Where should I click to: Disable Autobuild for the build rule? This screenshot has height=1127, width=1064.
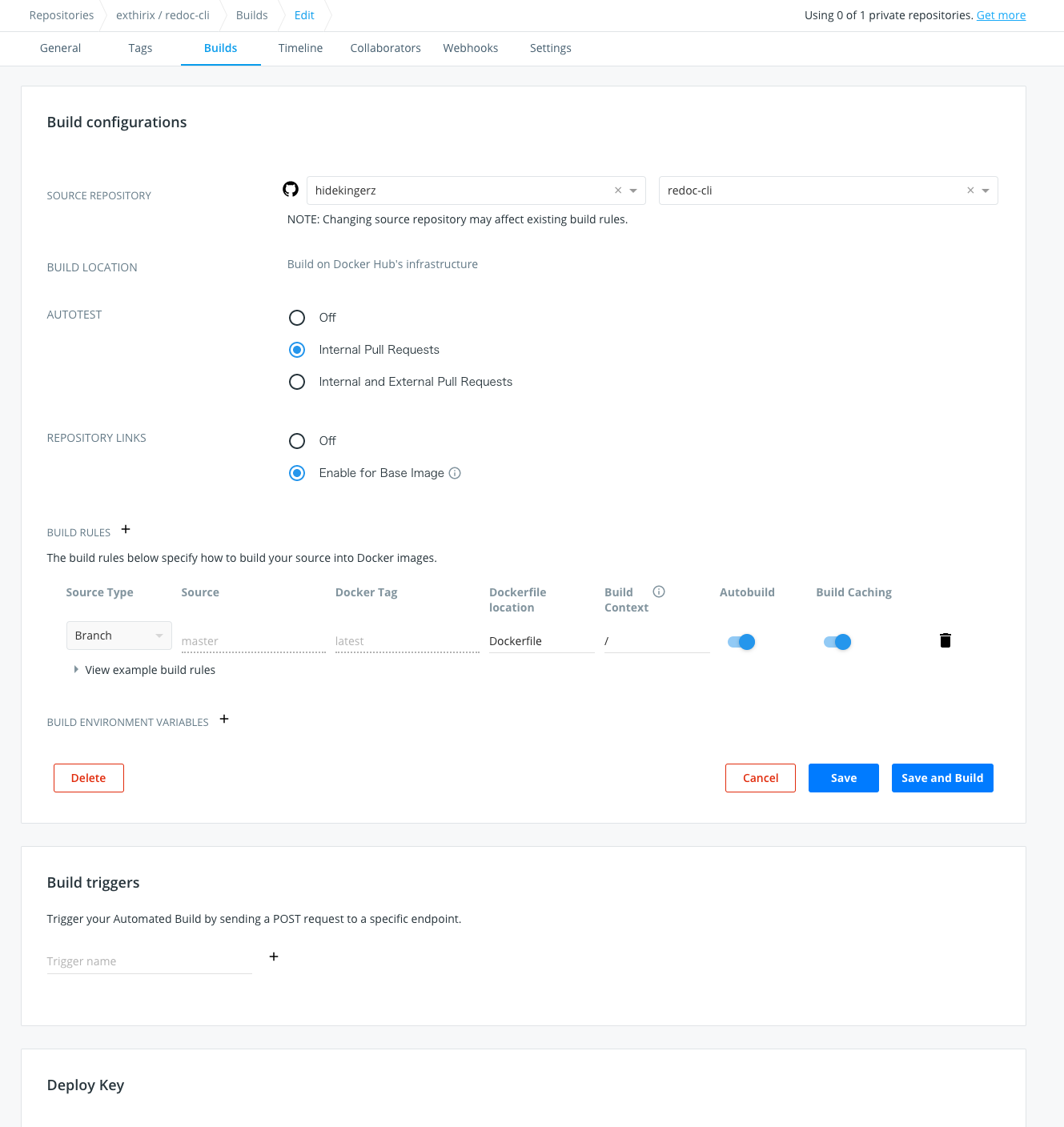[x=740, y=641]
